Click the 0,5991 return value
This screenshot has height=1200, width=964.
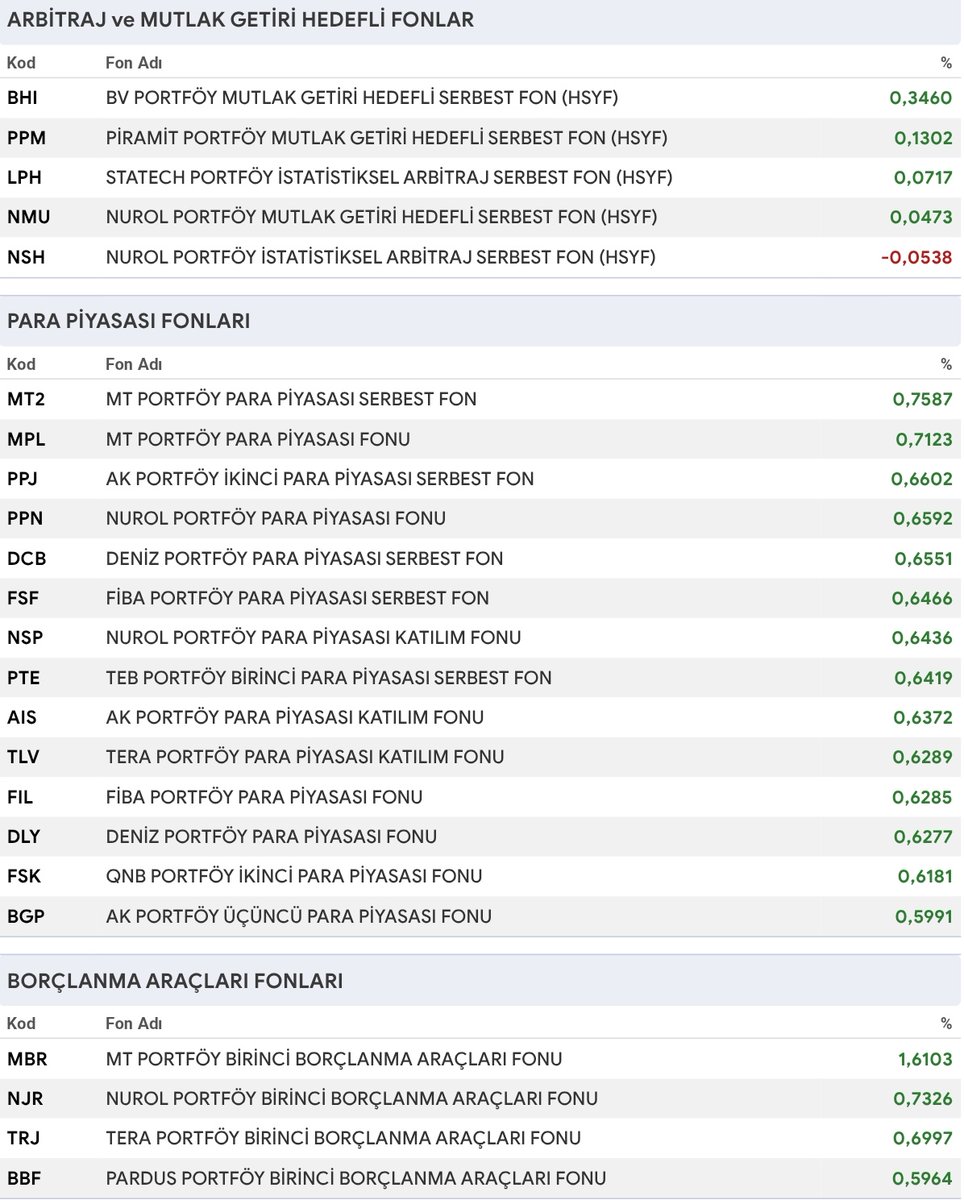coord(923,916)
